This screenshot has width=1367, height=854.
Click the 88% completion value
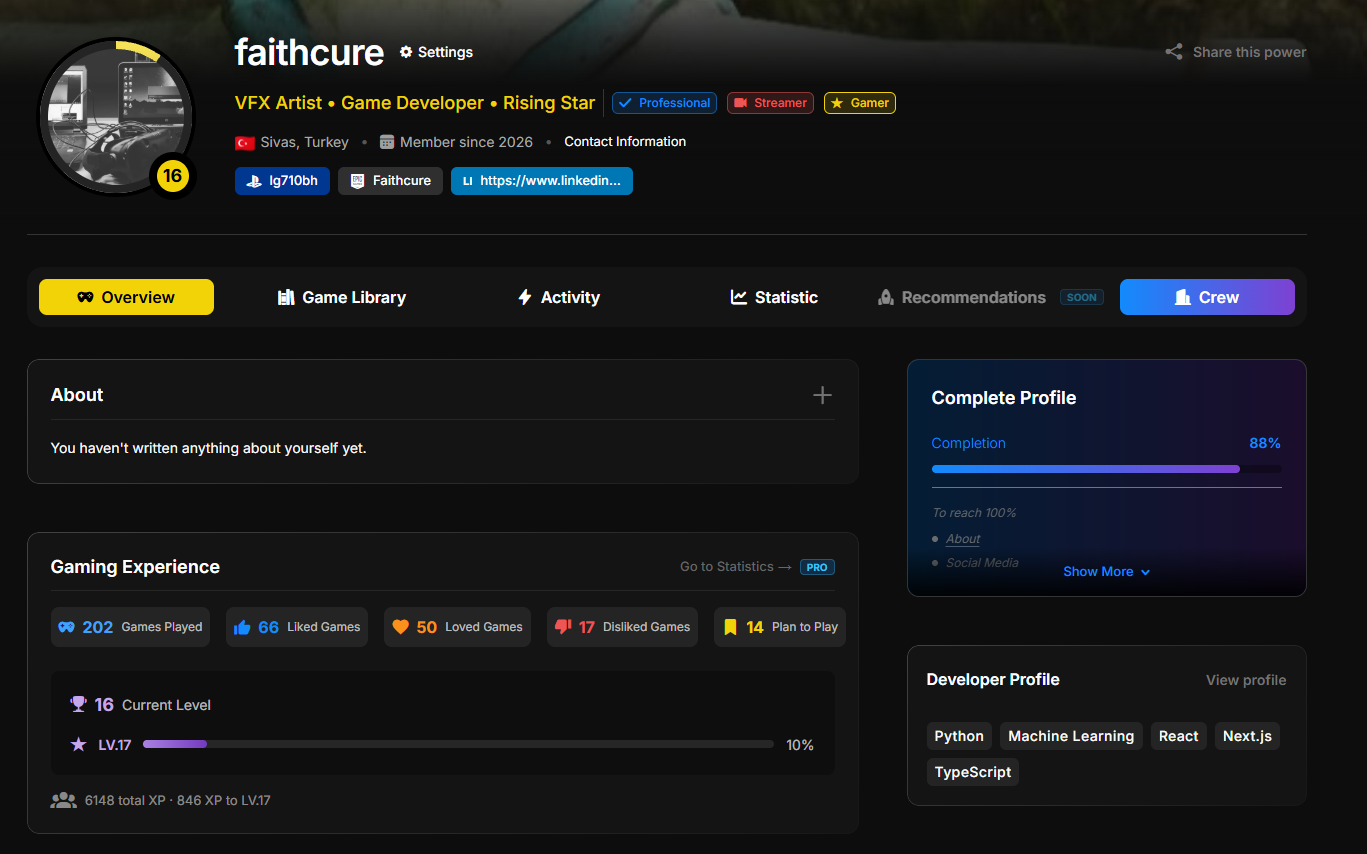click(1265, 443)
